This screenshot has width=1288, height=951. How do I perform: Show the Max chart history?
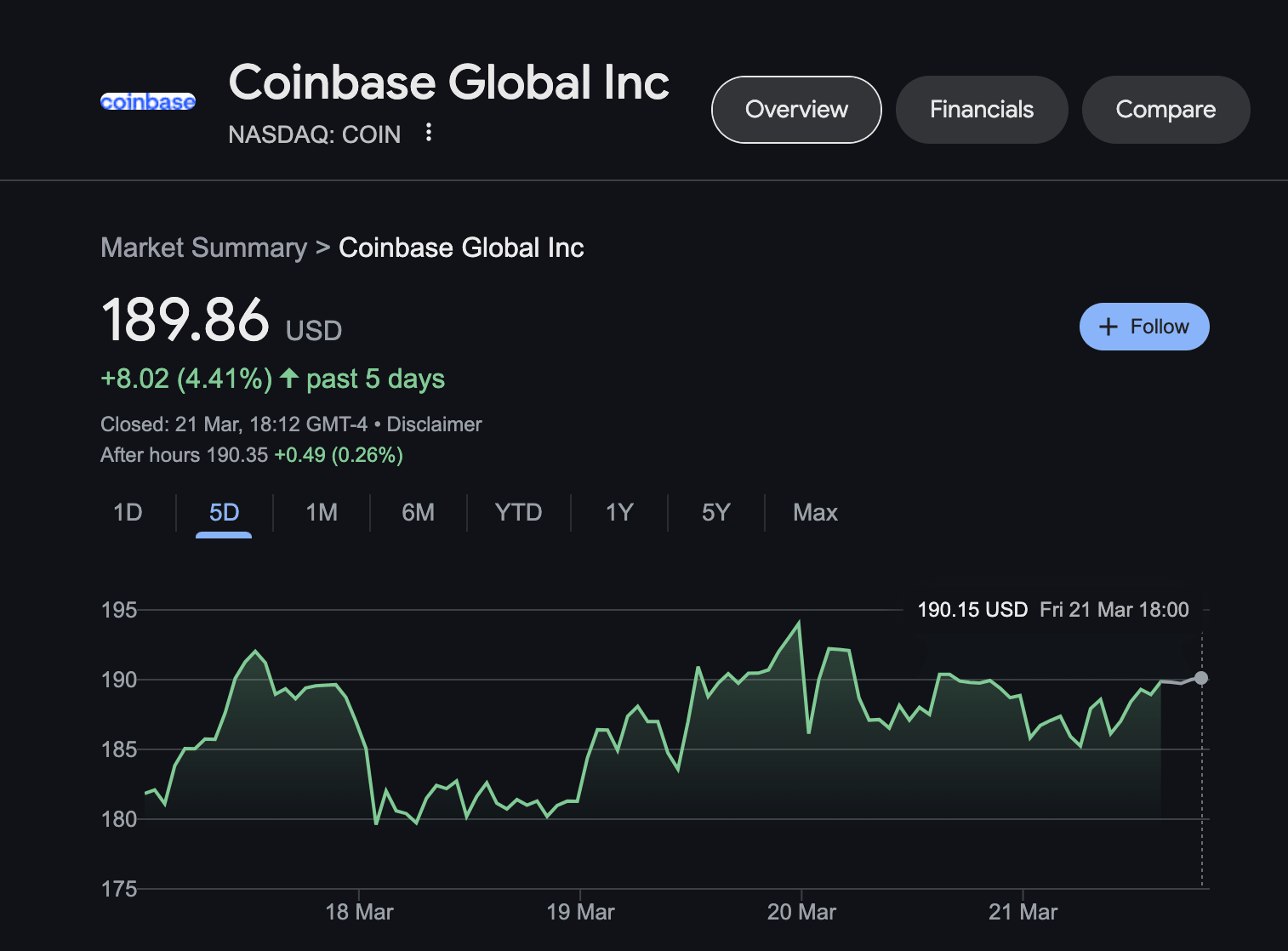(x=814, y=512)
